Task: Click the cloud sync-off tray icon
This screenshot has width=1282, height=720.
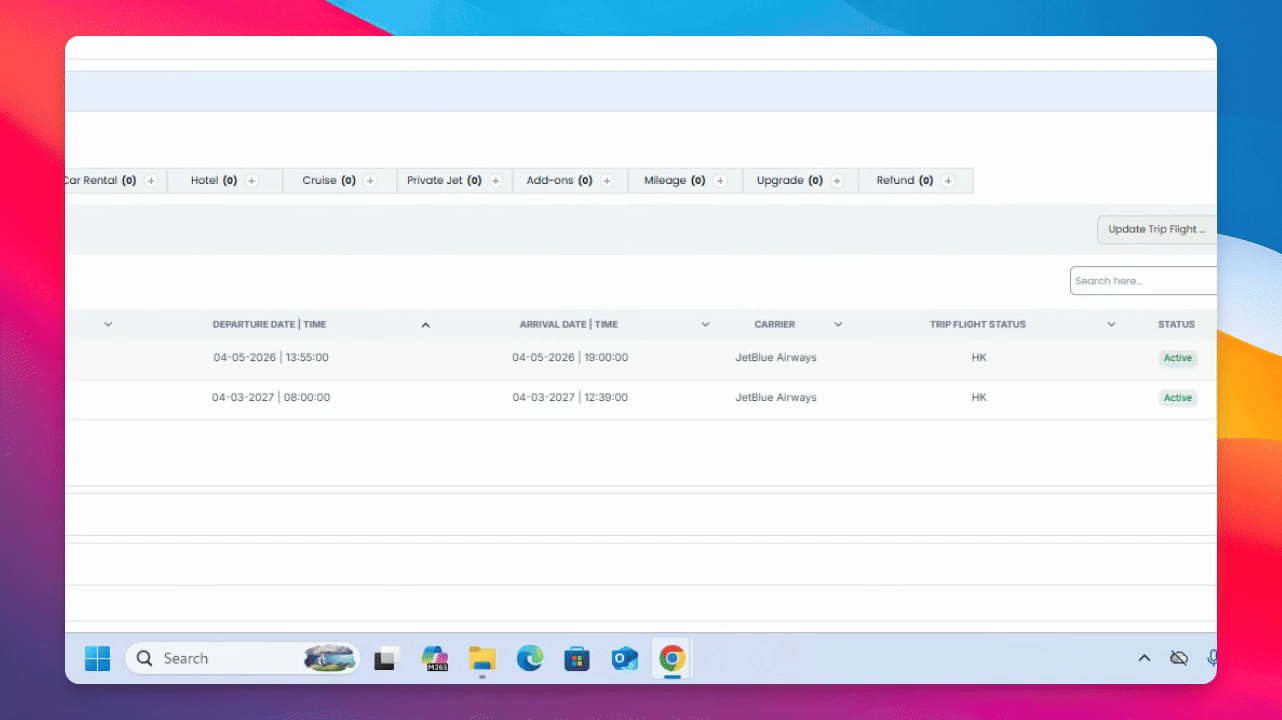Action: (x=1179, y=658)
